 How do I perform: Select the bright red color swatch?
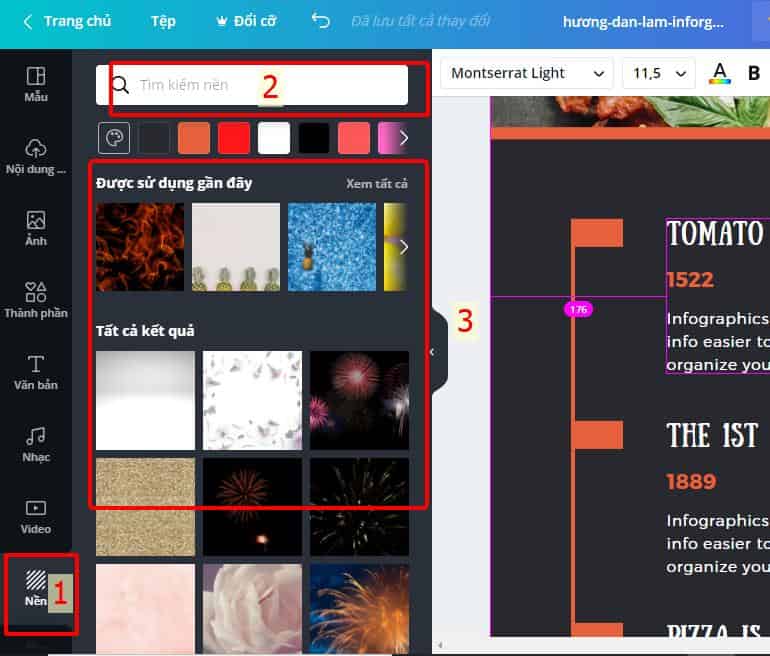(x=234, y=138)
